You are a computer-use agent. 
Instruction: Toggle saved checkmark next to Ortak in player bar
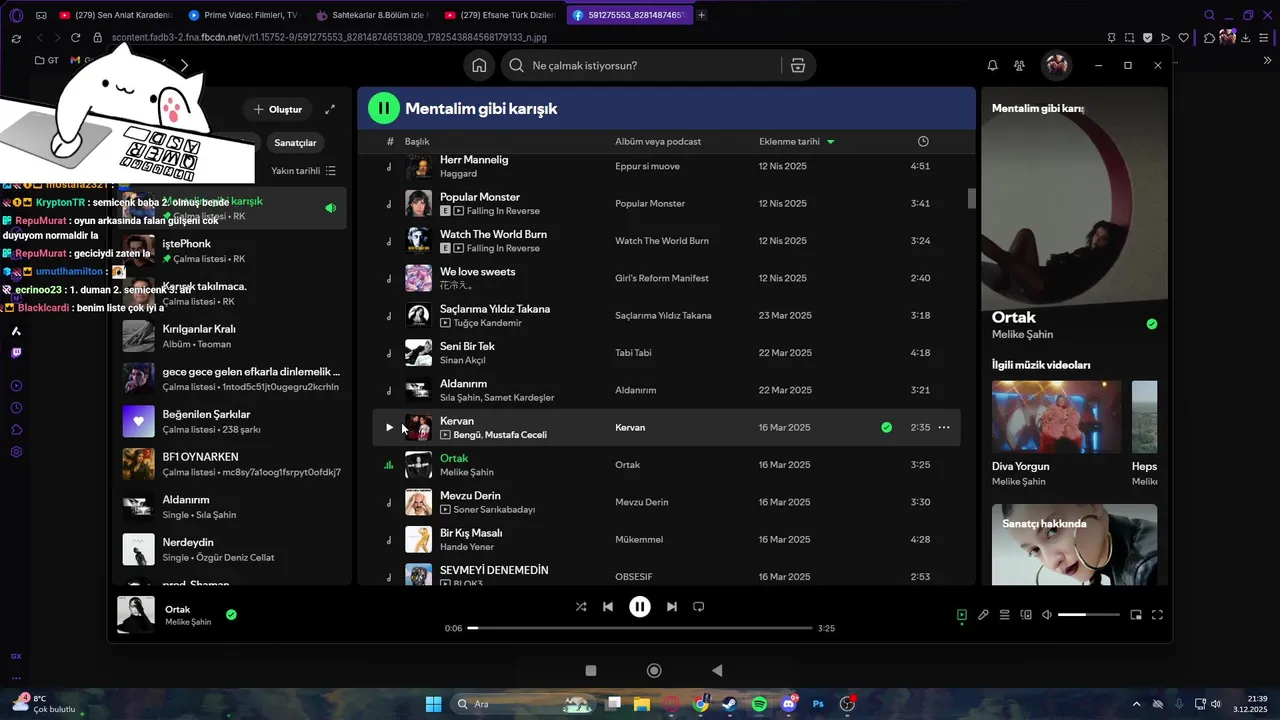click(231, 614)
